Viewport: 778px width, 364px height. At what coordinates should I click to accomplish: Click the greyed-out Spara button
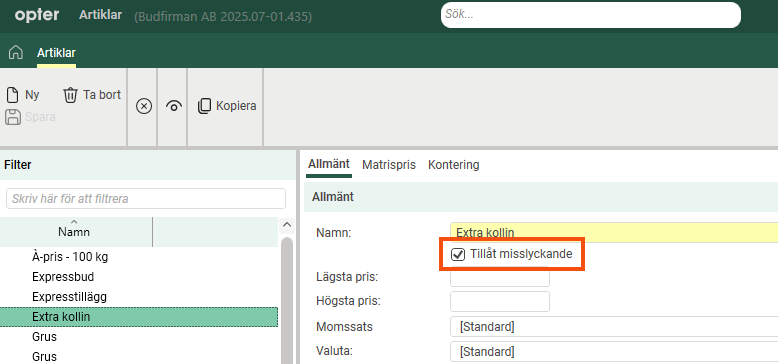(30, 117)
